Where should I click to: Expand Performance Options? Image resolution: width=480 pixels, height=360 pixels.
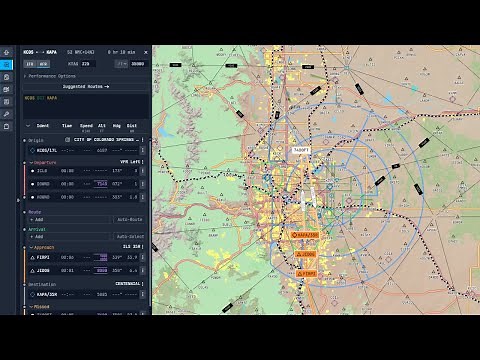[x=49, y=76]
